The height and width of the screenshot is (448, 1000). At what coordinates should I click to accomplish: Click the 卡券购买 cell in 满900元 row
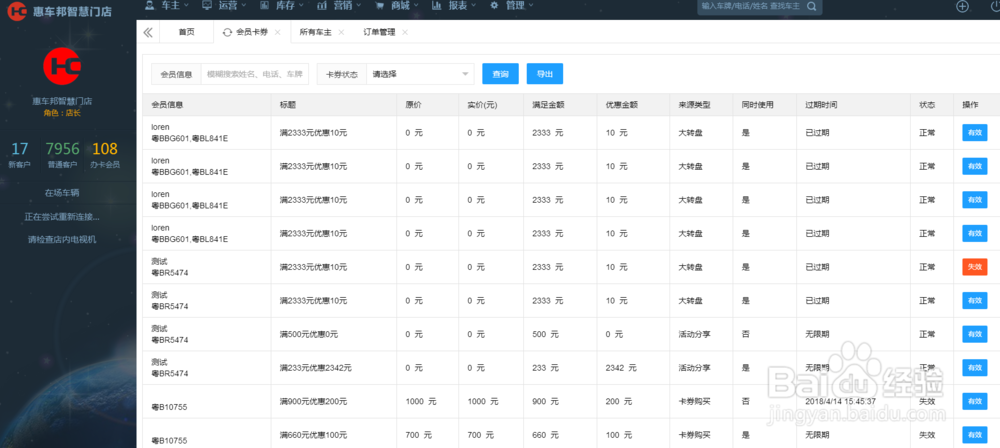pyautogui.click(x=695, y=401)
